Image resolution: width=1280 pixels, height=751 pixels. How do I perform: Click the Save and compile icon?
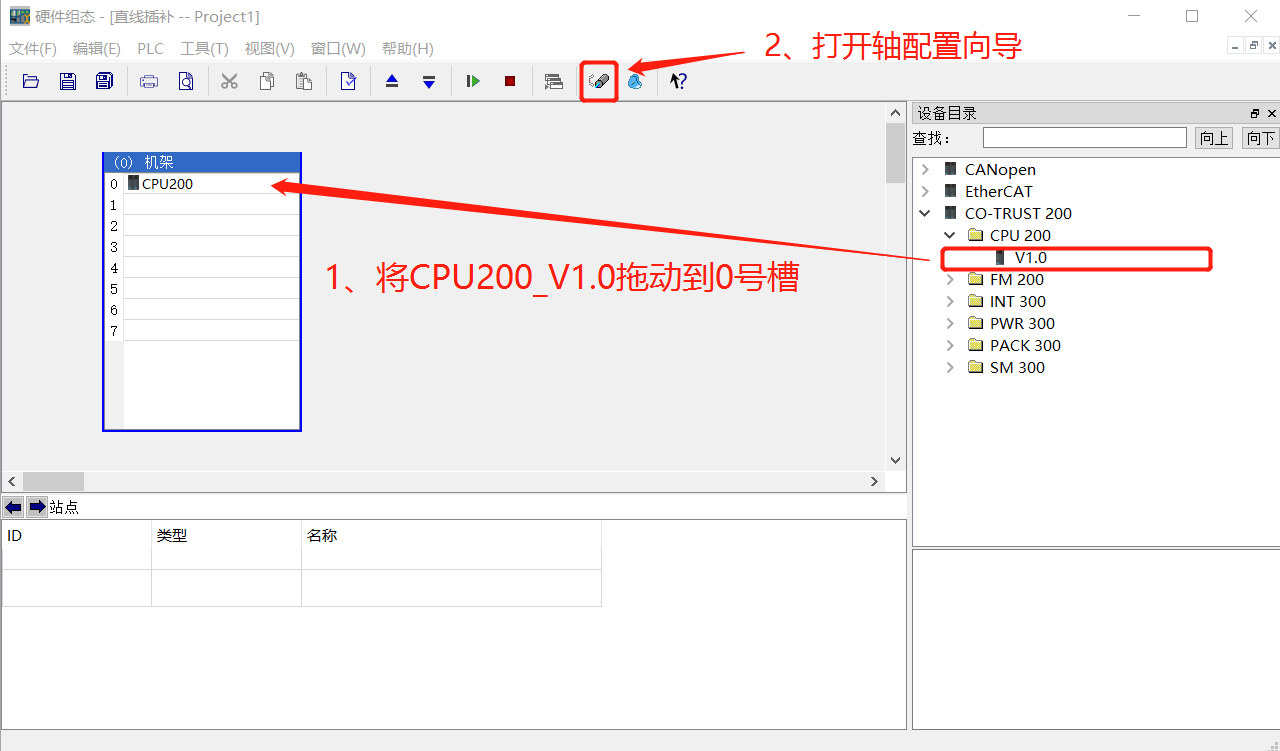[x=104, y=82]
